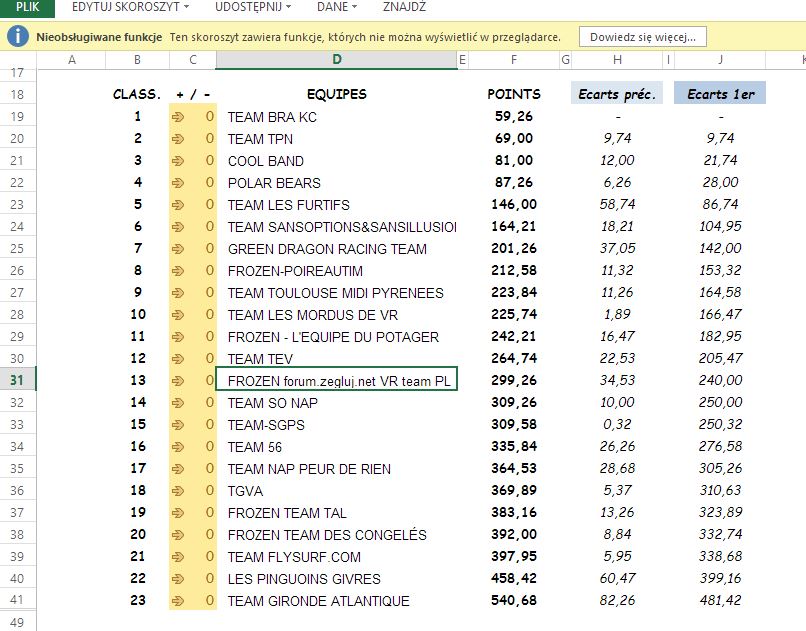Click the arrow icon in TEAM LES FURTIFS row
This screenshot has width=806, height=631.
point(178,205)
